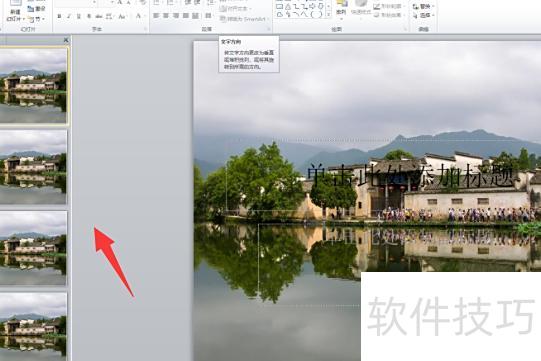Align text to the left
Screen dimensions: 541x361
pyautogui.click(x=156, y=16)
